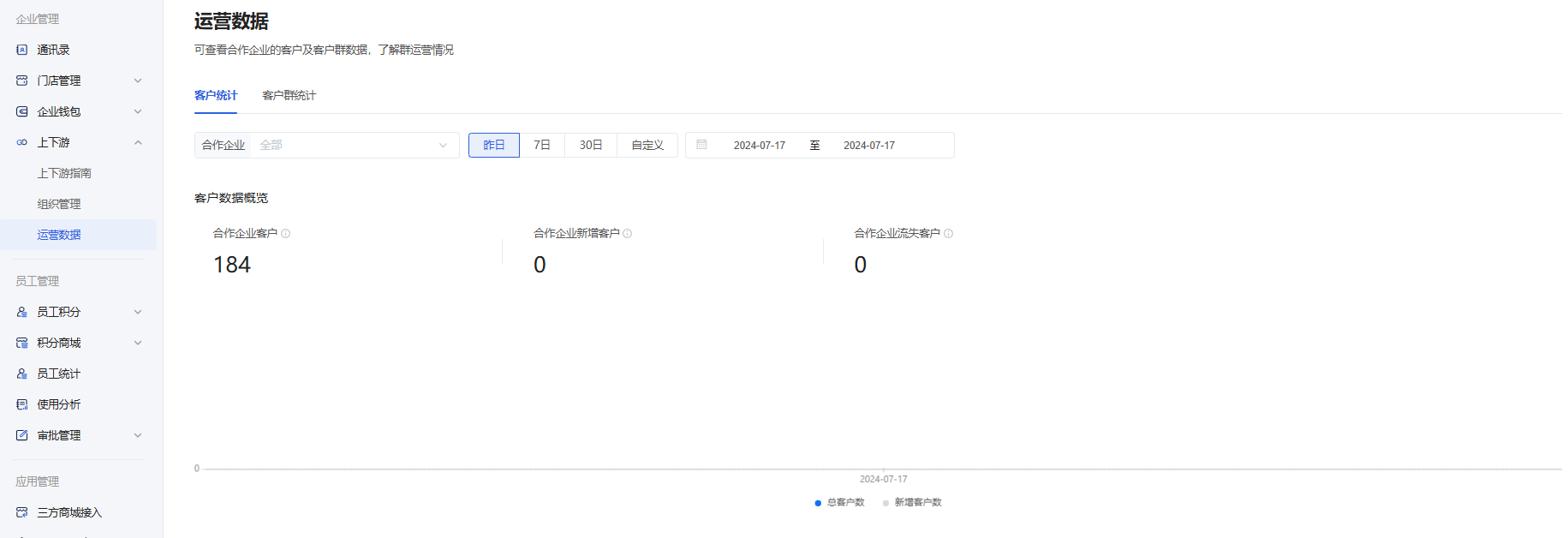Click the 使用分析 report icon
This screenshot has height=538, width=1568.
22,404
